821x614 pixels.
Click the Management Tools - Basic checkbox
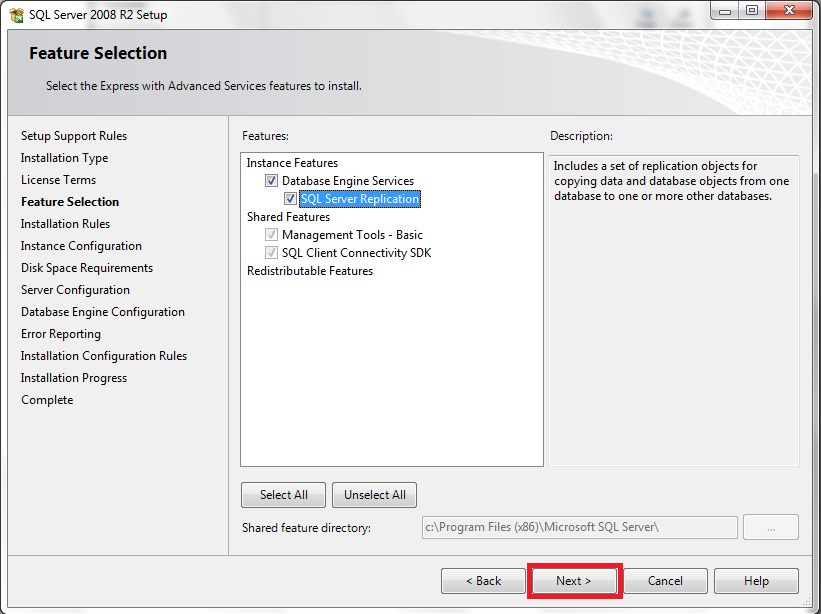point(271,235)
